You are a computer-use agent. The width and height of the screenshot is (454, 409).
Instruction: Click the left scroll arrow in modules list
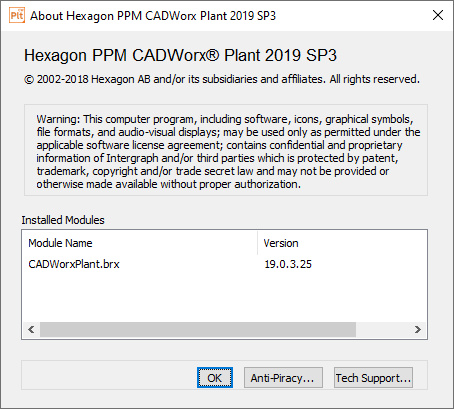(31, 329)
